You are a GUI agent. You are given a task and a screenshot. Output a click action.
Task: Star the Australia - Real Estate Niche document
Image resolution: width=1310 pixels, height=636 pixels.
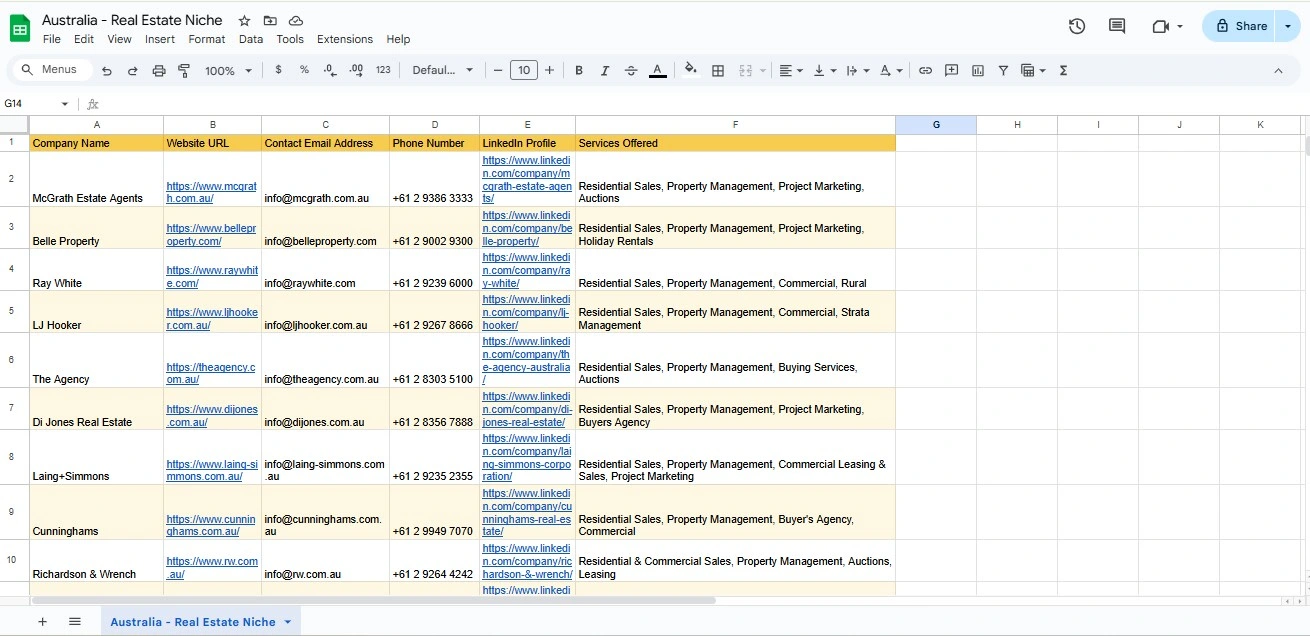pyautogui.click(x=245, y=21)
